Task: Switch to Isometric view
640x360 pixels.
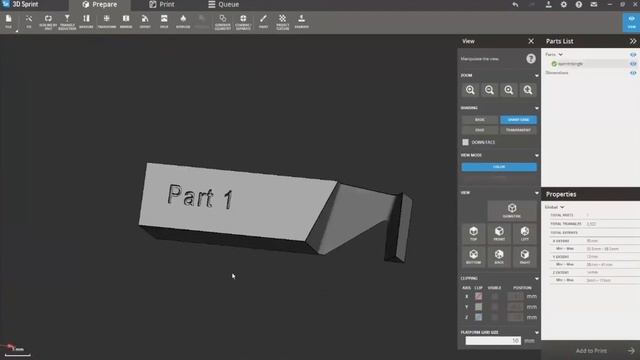Action: coord(512,210)
